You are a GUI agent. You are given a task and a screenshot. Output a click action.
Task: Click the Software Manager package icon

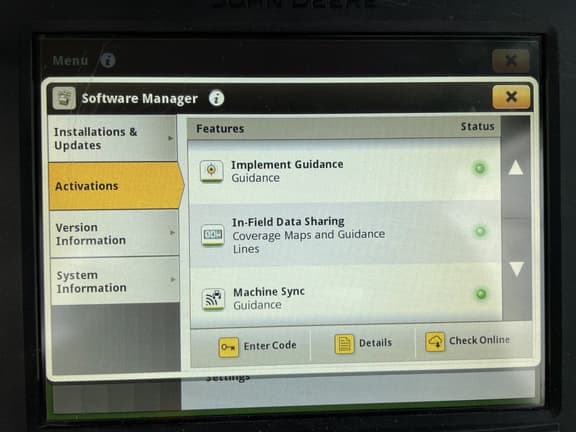coord(64,98)
